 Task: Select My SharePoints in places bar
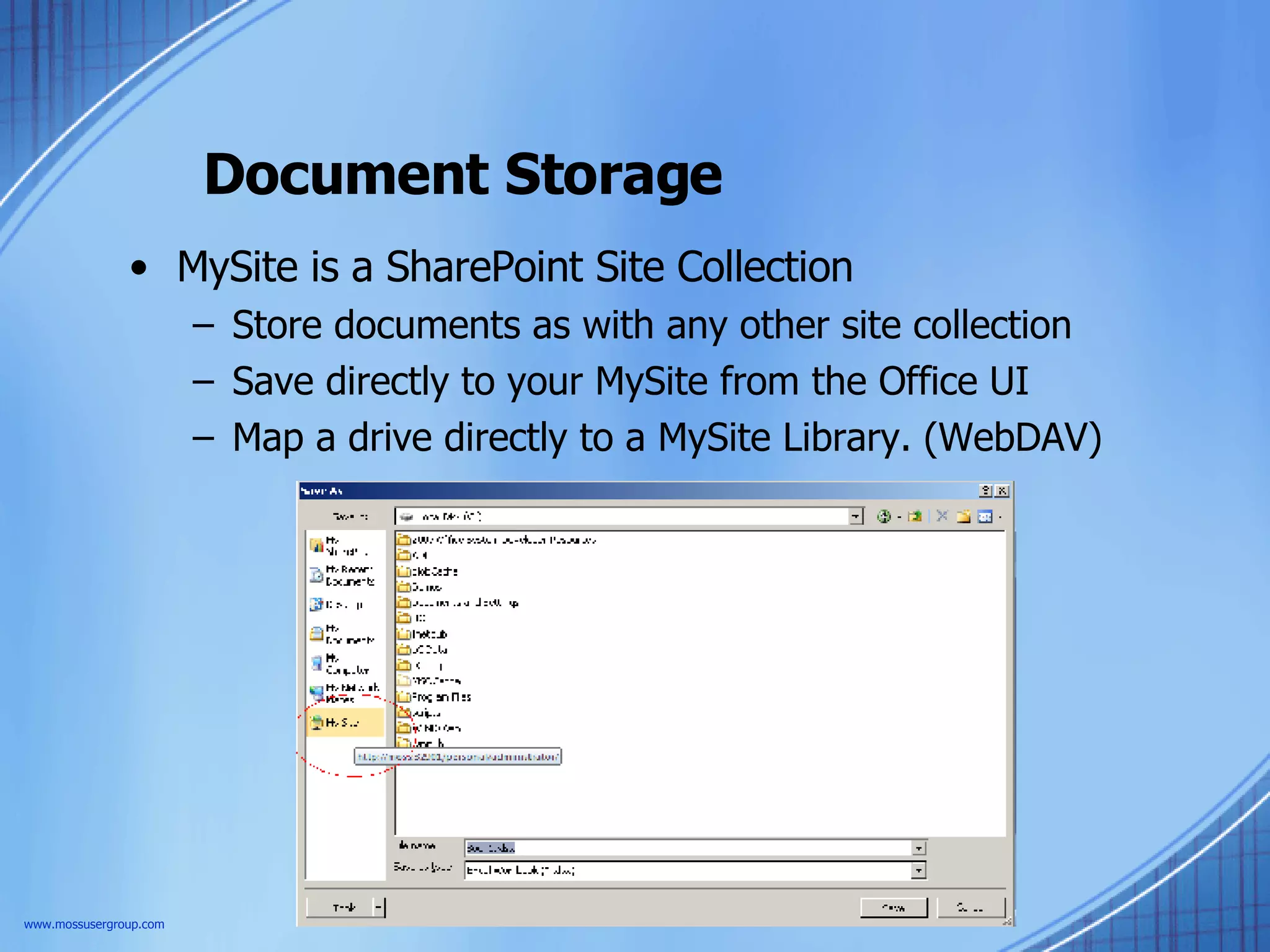[345, 546]
